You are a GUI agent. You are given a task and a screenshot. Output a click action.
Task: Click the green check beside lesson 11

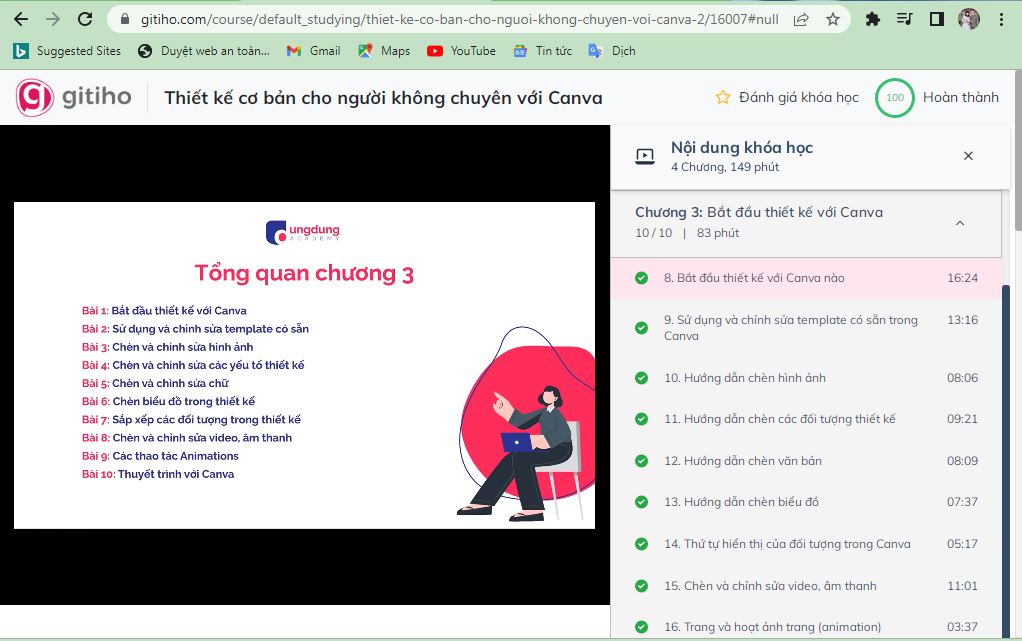click(x=641, y=419)
